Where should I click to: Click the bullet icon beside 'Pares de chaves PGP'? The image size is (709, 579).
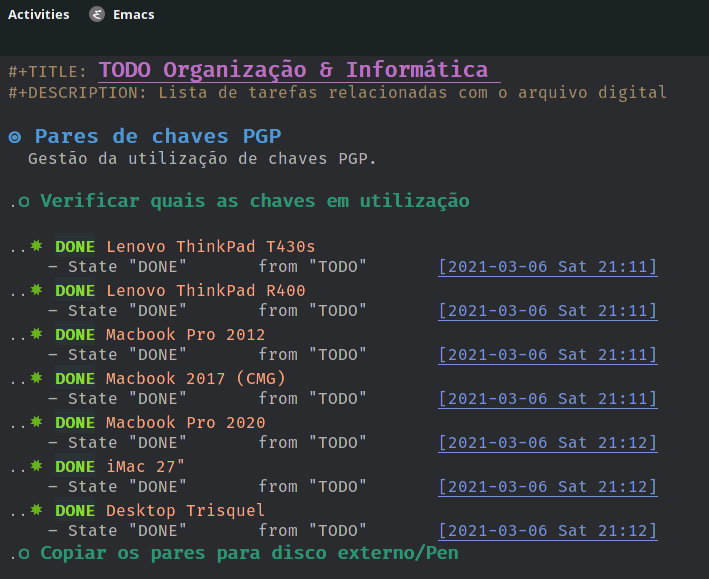coord(15,137)
